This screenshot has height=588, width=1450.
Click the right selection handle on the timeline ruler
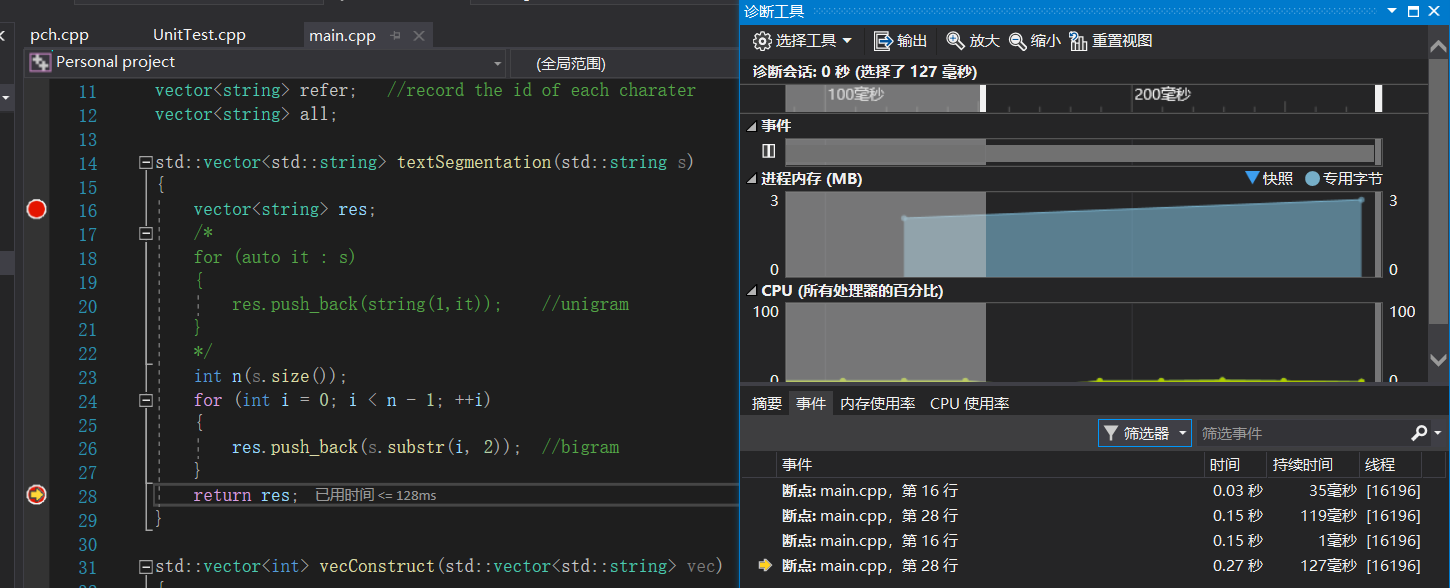[1379, 98]
